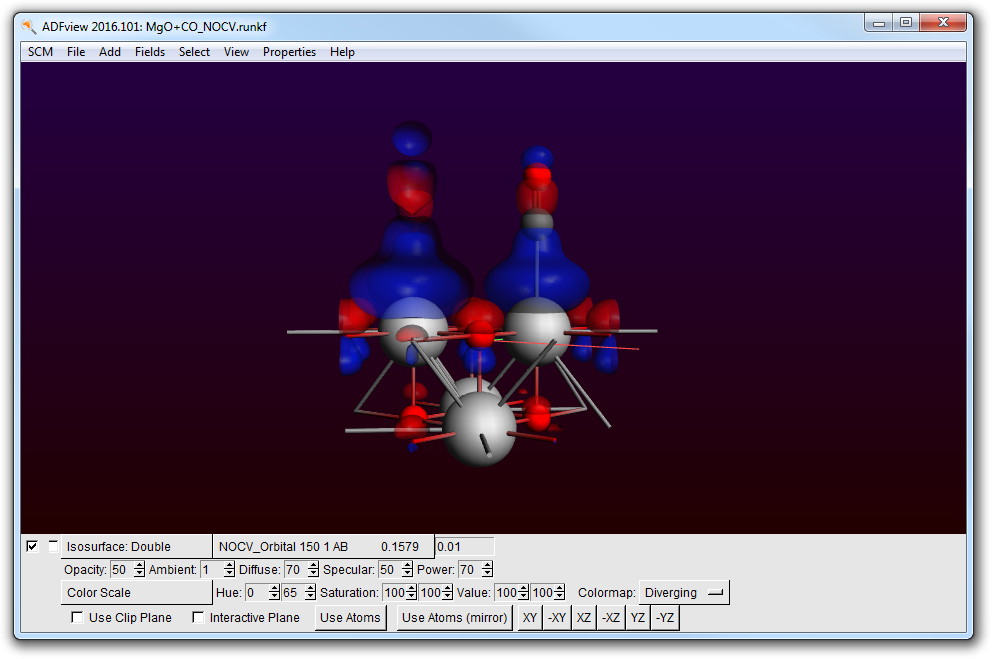
Task: Click the Diffuse value field
Action: [295, 570]
